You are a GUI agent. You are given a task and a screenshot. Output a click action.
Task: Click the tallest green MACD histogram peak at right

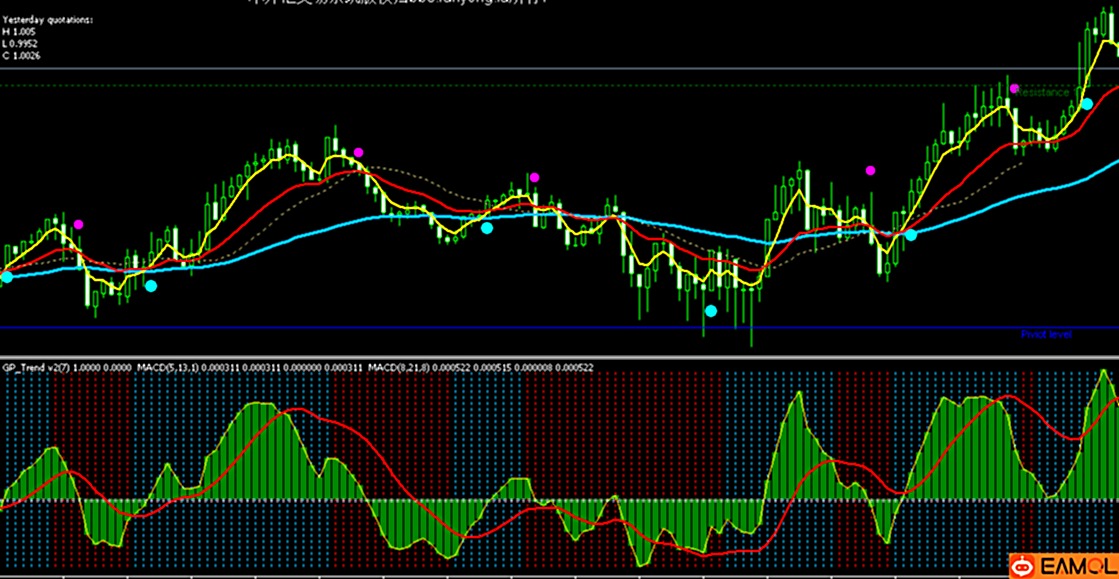click(1103, 375)
